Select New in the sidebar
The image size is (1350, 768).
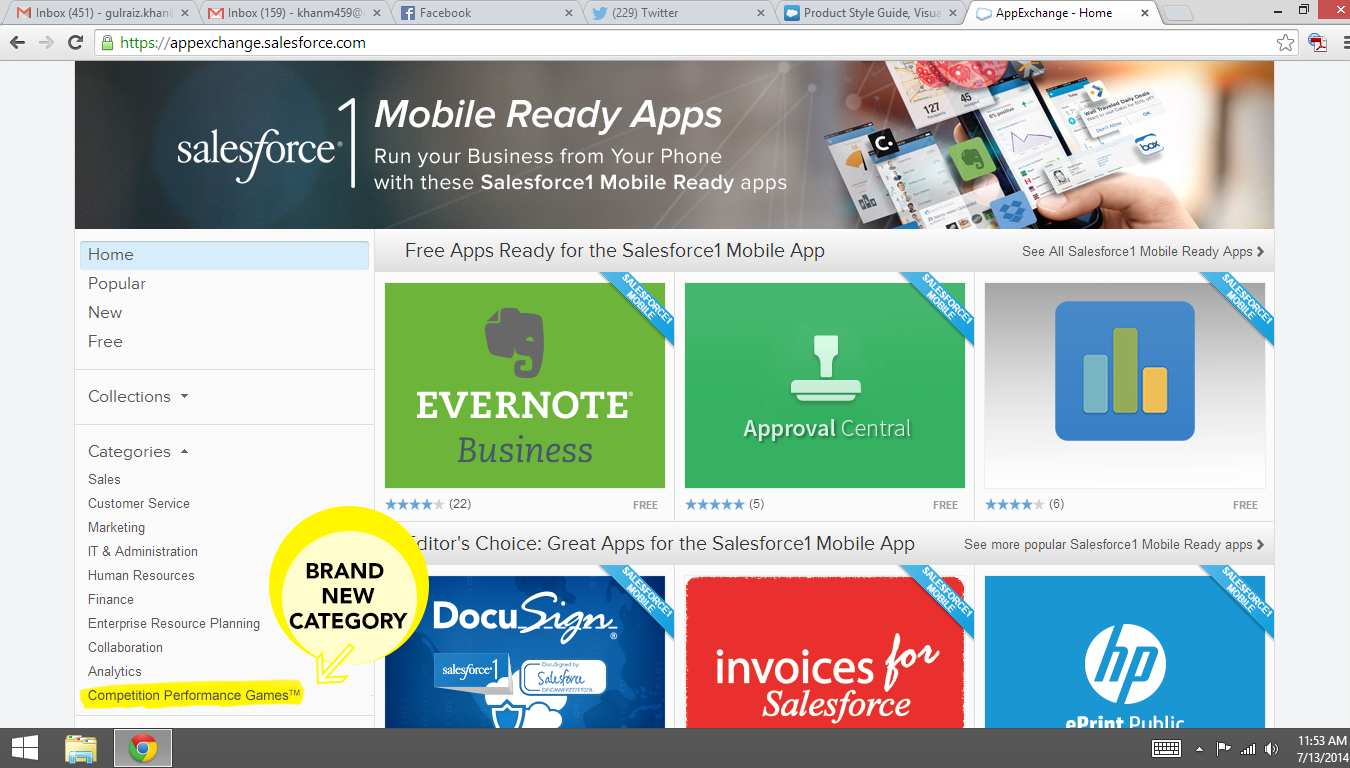pyautogui.click(x=105, y=313)
